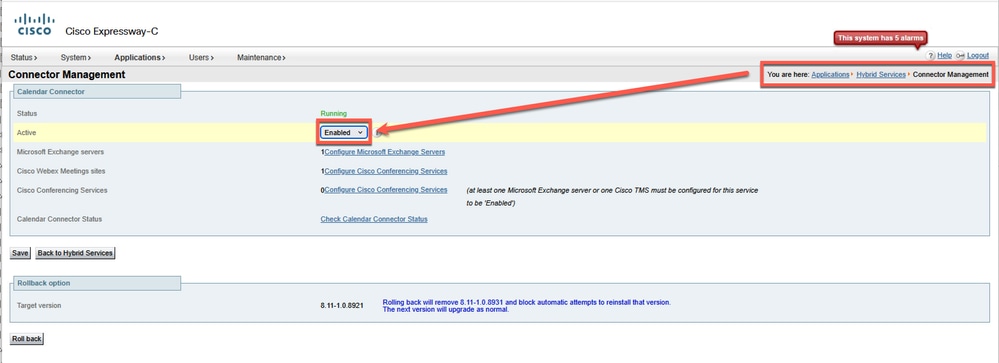Click the Target version label
The height and width of the screenshot is (363, 999).
(40, 306)
